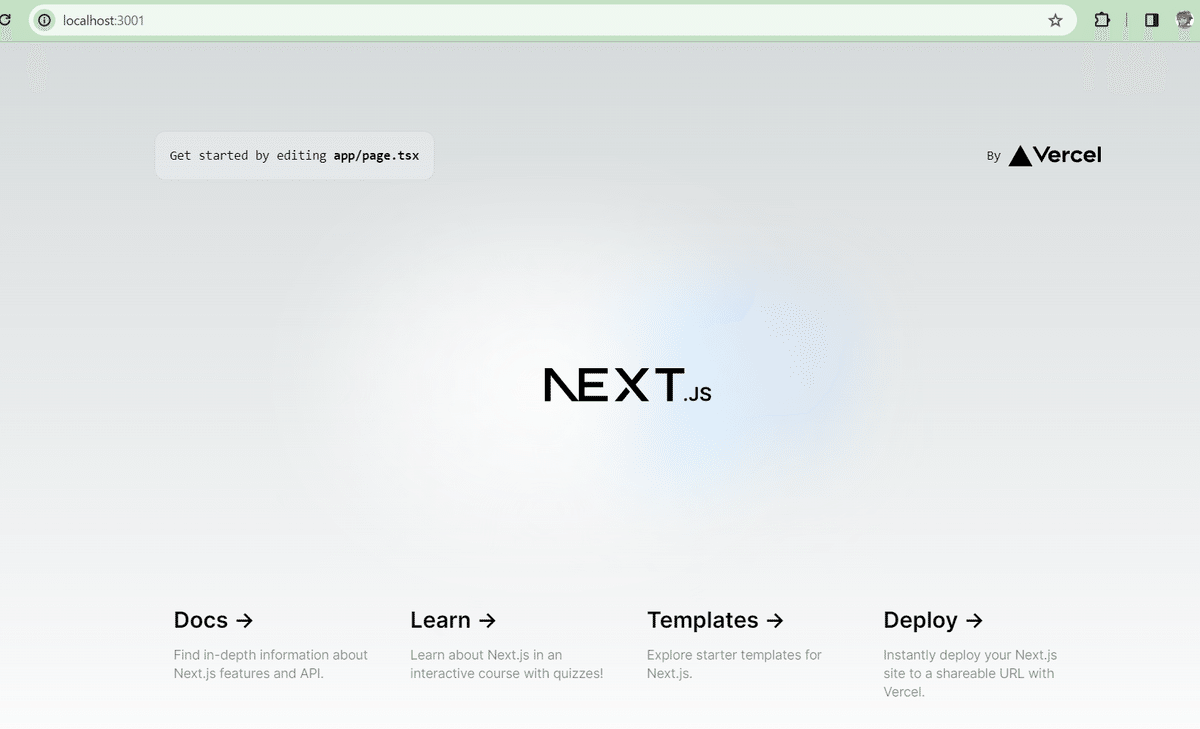This screenshot has width=1200, height=729.
Task: Open the Templates link card
Action: coord(745,645)
